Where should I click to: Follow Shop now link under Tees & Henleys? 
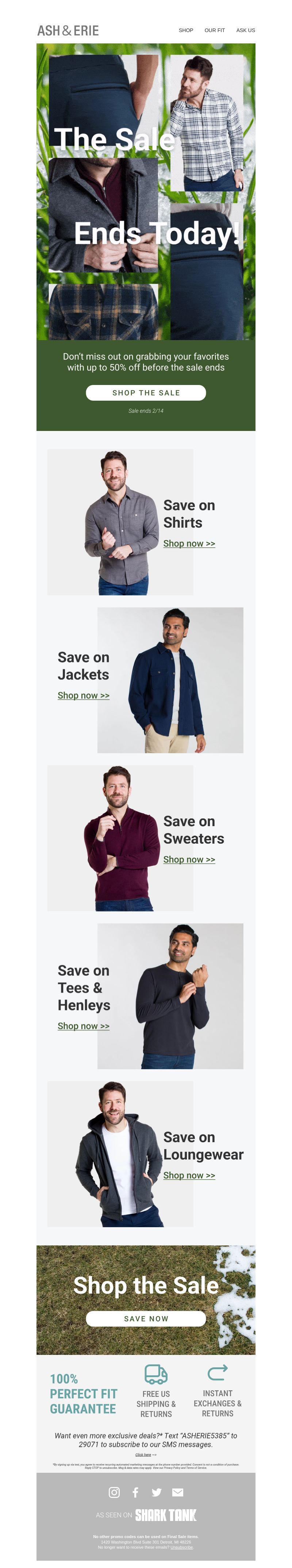pos(83,1026)
